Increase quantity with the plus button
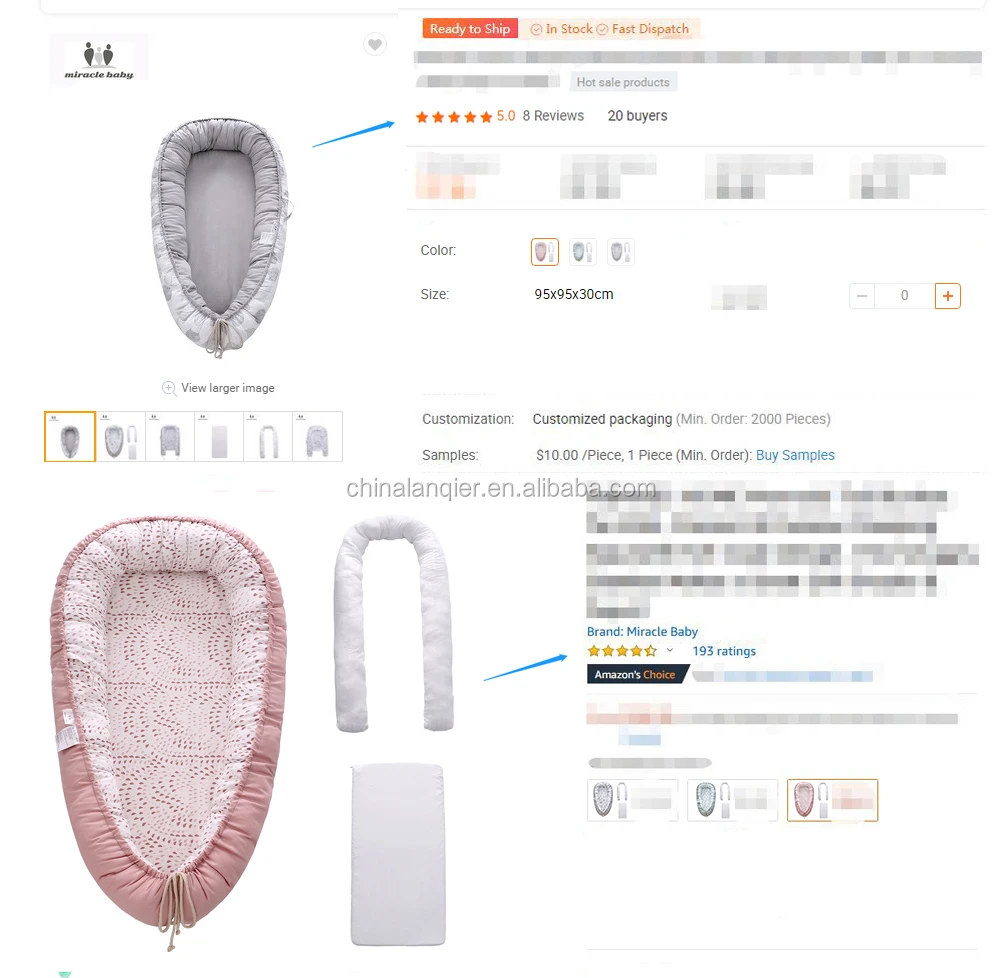The height and width of the screenshot is (978, 1000). coord(947,296)
